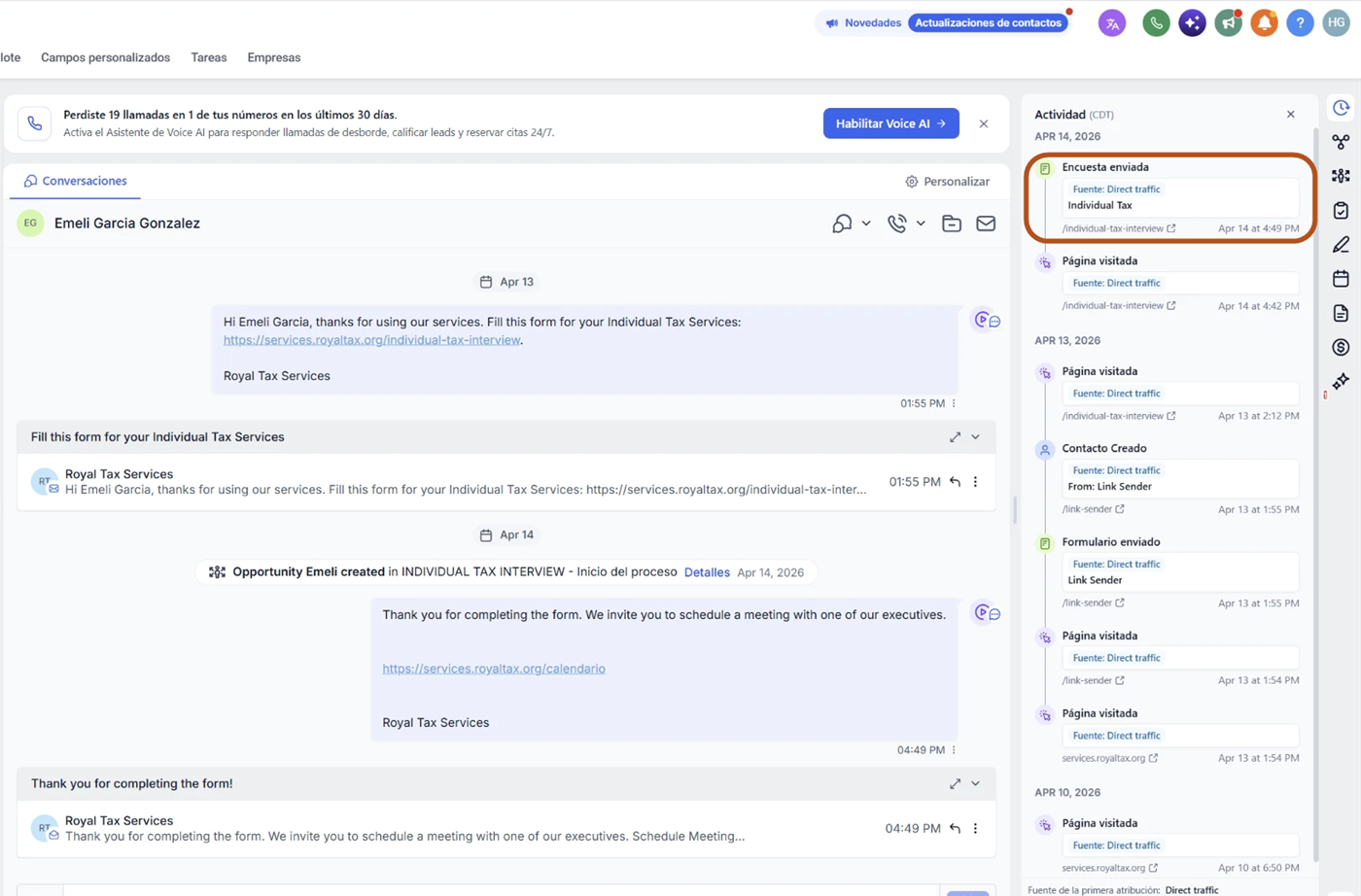The image size is (1361, 896).
Task: Collapse the 'Thank you for completing' email thread
Action: tap(976, 783)
